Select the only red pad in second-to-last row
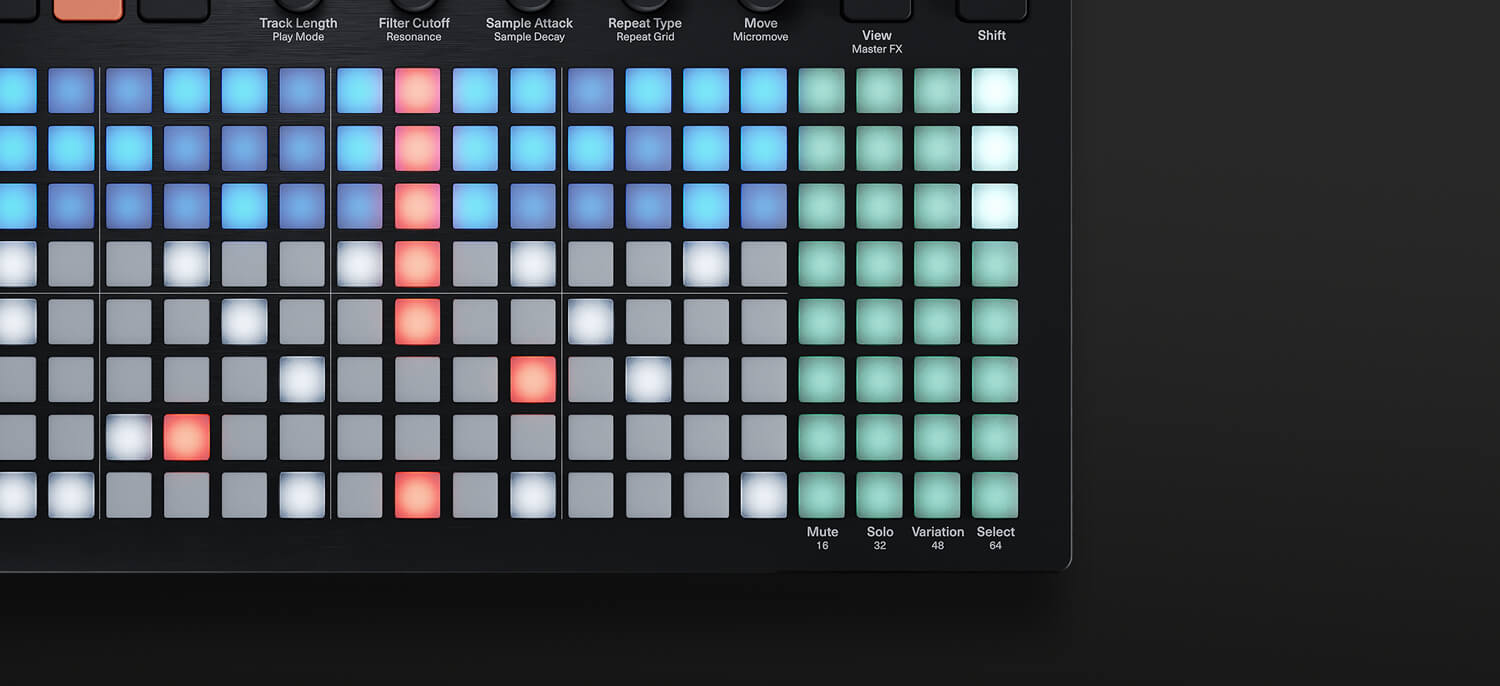Image resolution: width=1500 pixels, height=686 pixels. tap(187, 437)
